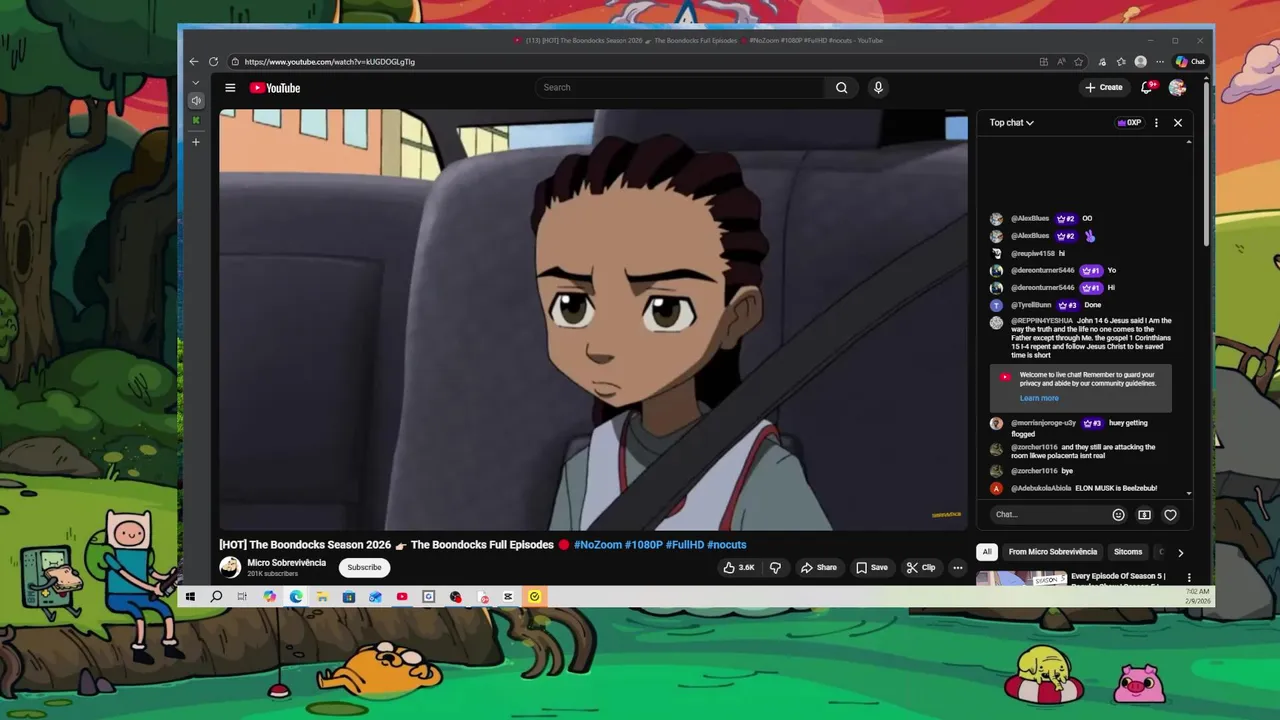Close the live chat panel
This screenshot has height=720, width=1280.
1178,123
